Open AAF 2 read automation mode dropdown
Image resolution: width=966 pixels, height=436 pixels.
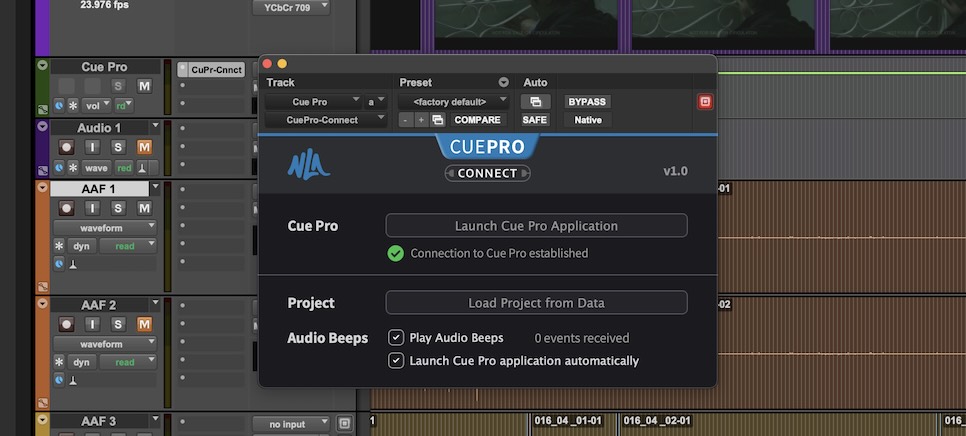(x=128, y=362)
